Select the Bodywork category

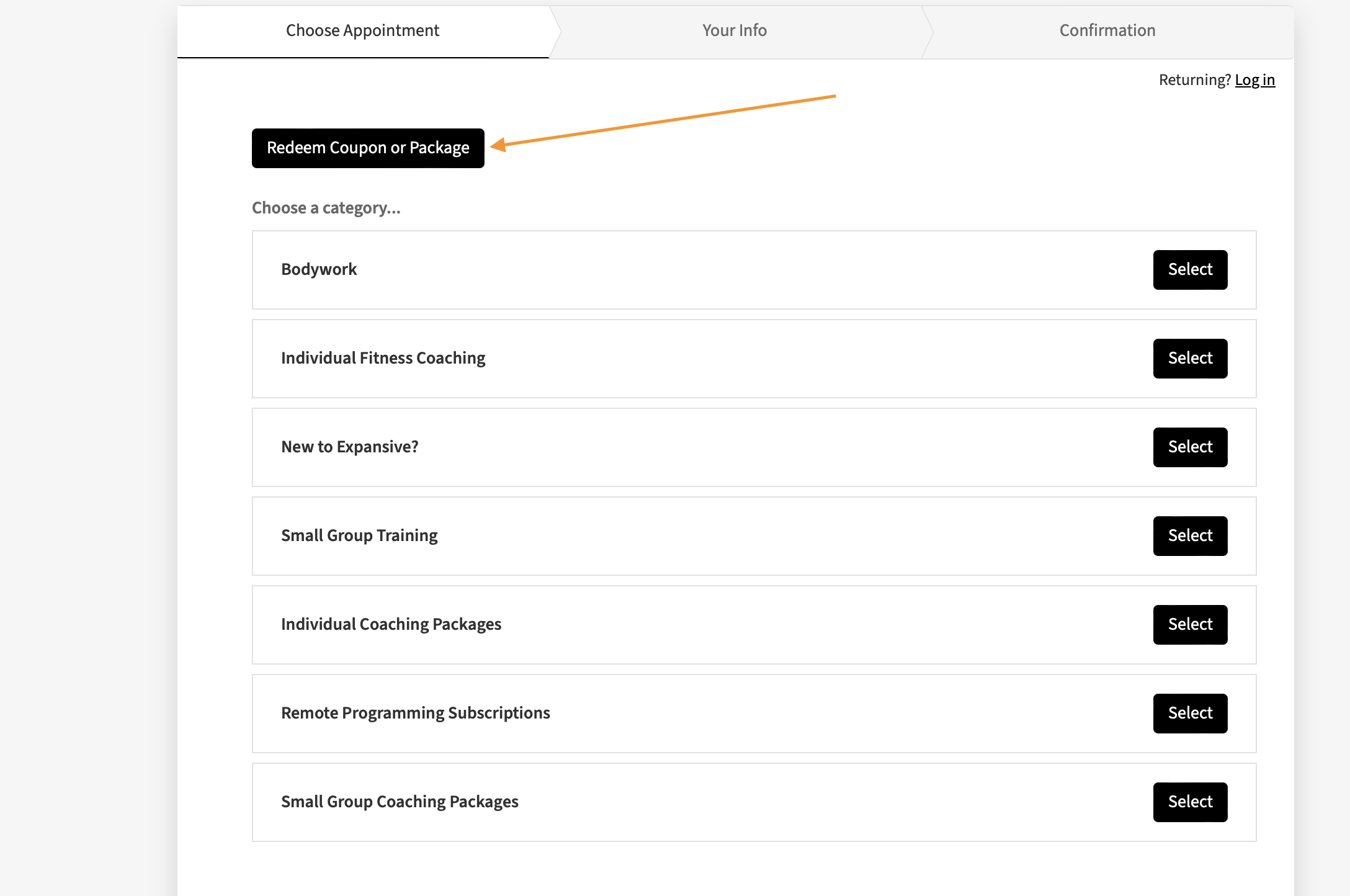(x=1189, y=270)
